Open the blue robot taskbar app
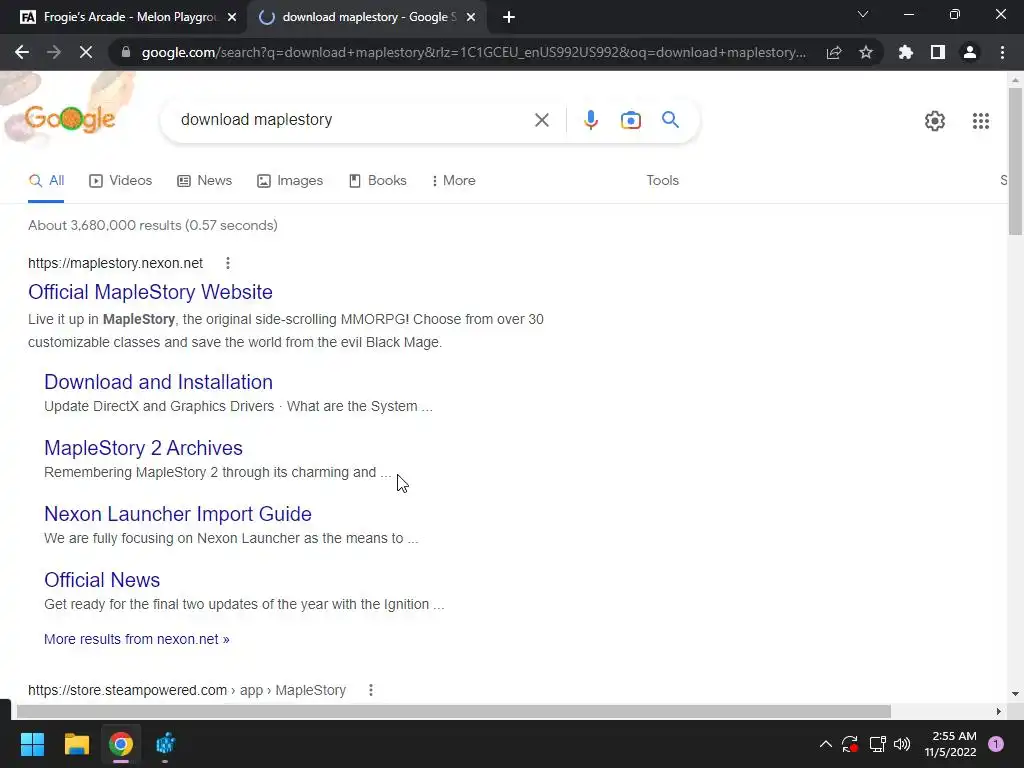 (x=165, y=744)
